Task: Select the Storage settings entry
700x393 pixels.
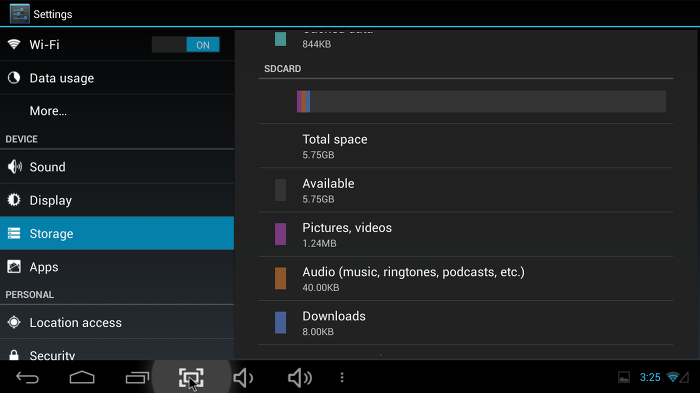Action: coord(117,233)
